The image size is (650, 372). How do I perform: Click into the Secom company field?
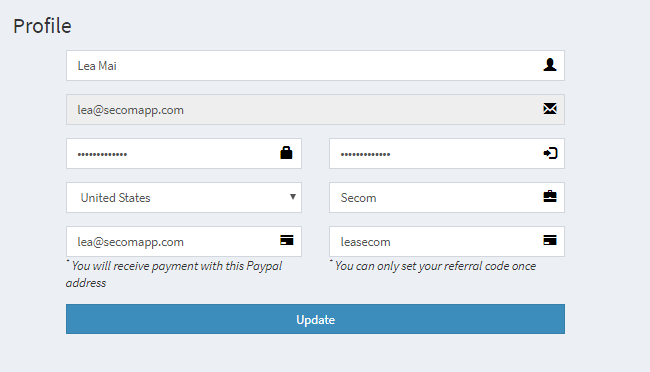(447, 197)
